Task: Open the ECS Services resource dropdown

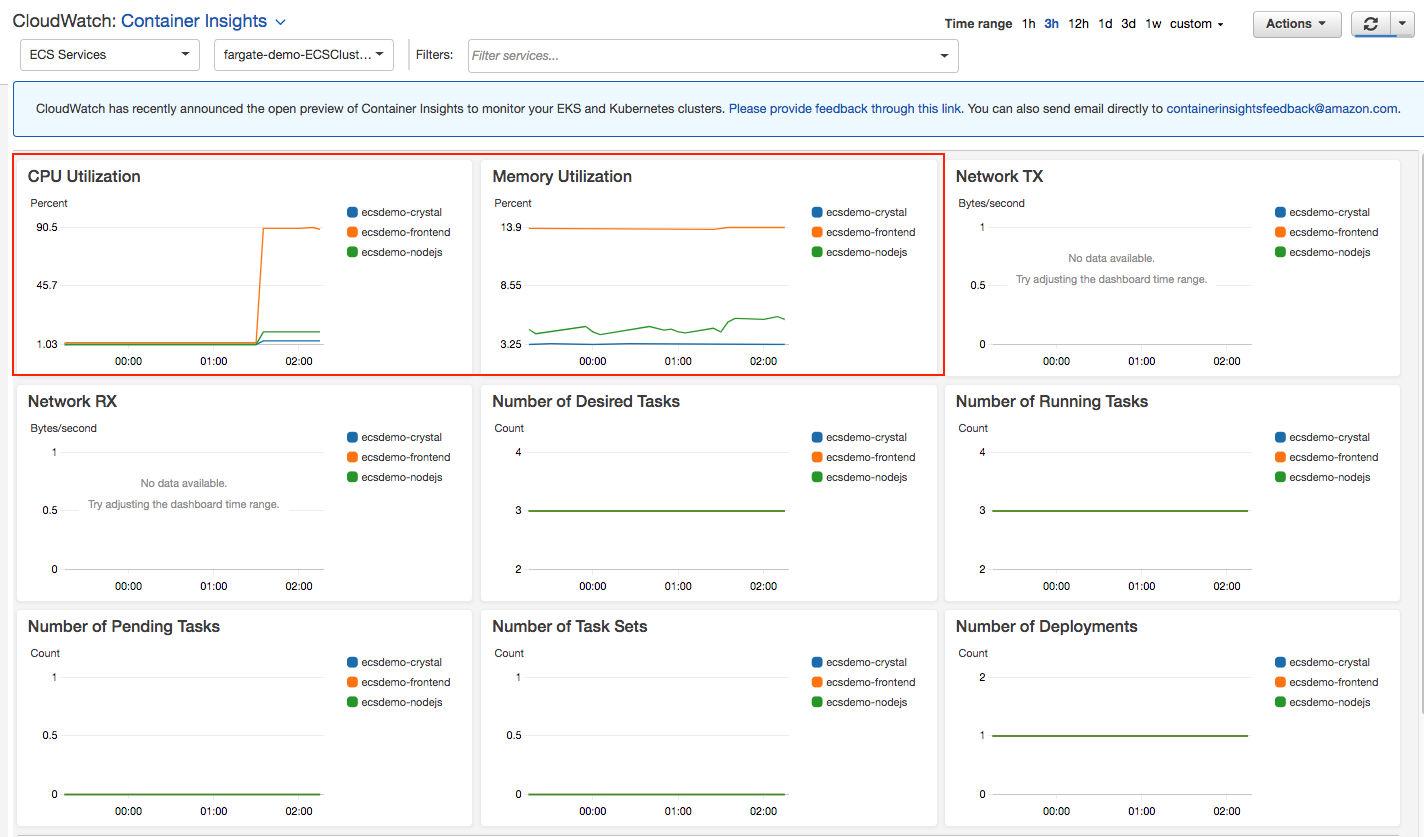Action: [109, 55]
